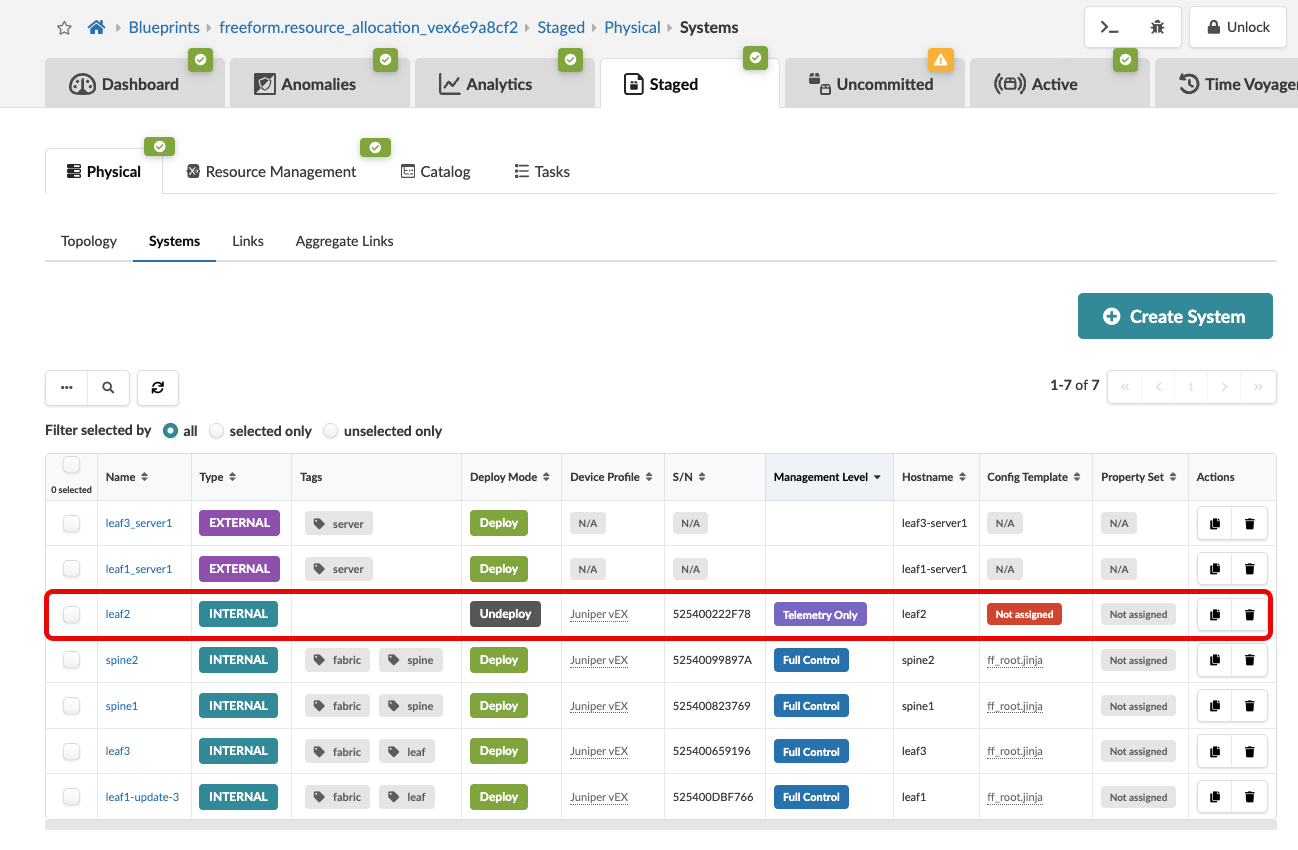This screenshot has height=850, width=1298.
Task: Go to previous page arrow in pagination
Action: tap(1158, 386)
